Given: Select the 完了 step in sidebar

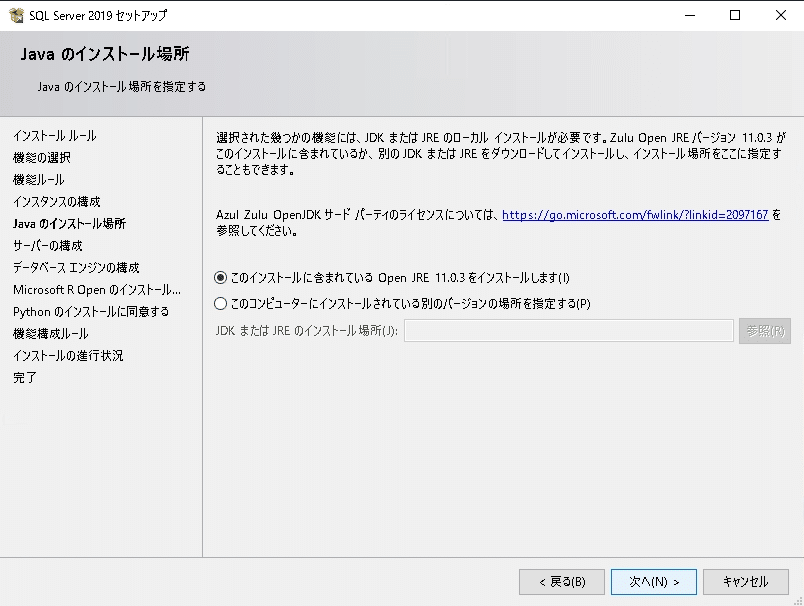Looking at the screenshot, I should pos(25,378).
